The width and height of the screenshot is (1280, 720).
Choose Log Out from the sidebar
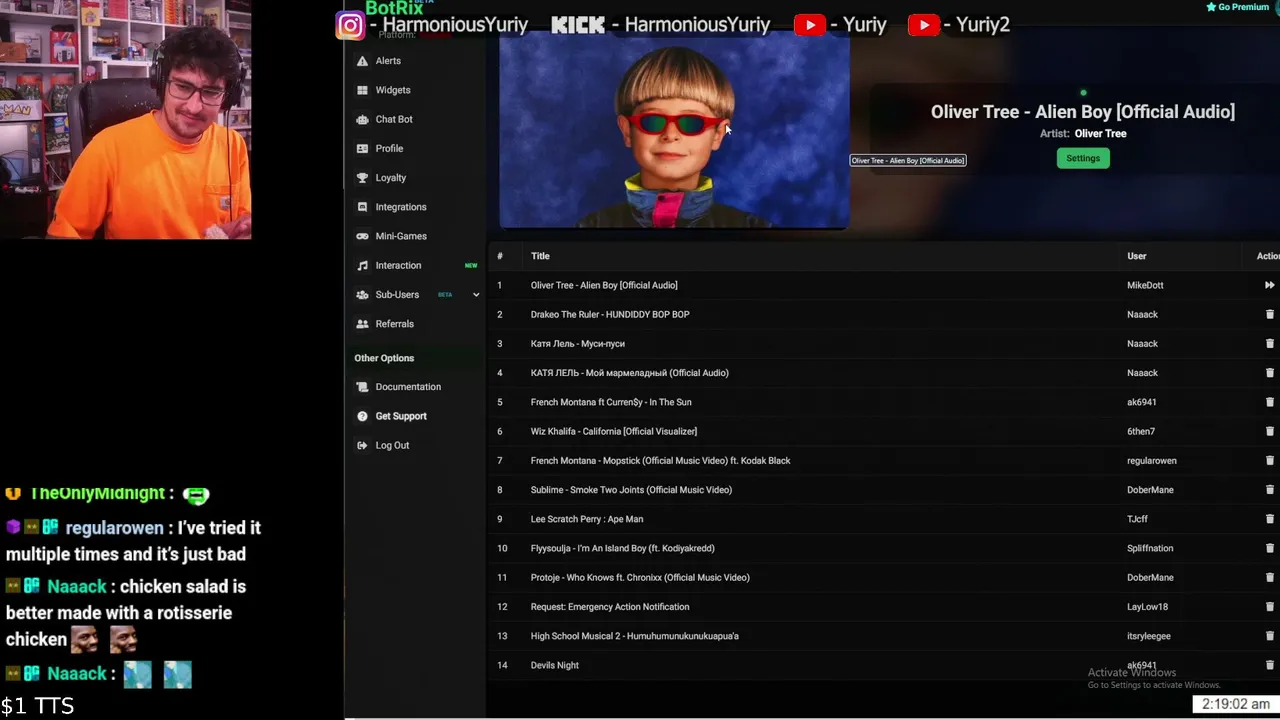[x=392, y=445]
